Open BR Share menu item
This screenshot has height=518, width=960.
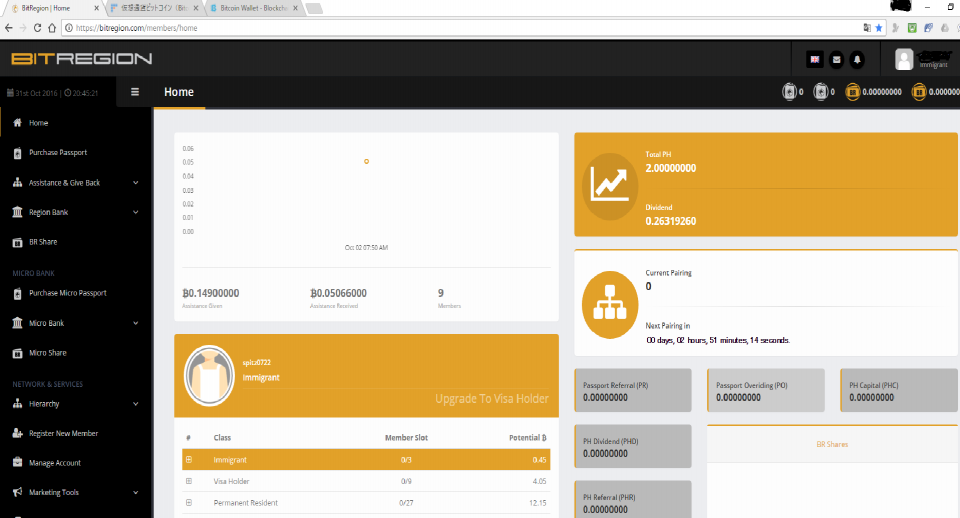pyautogui.click(x=43, y=242)
